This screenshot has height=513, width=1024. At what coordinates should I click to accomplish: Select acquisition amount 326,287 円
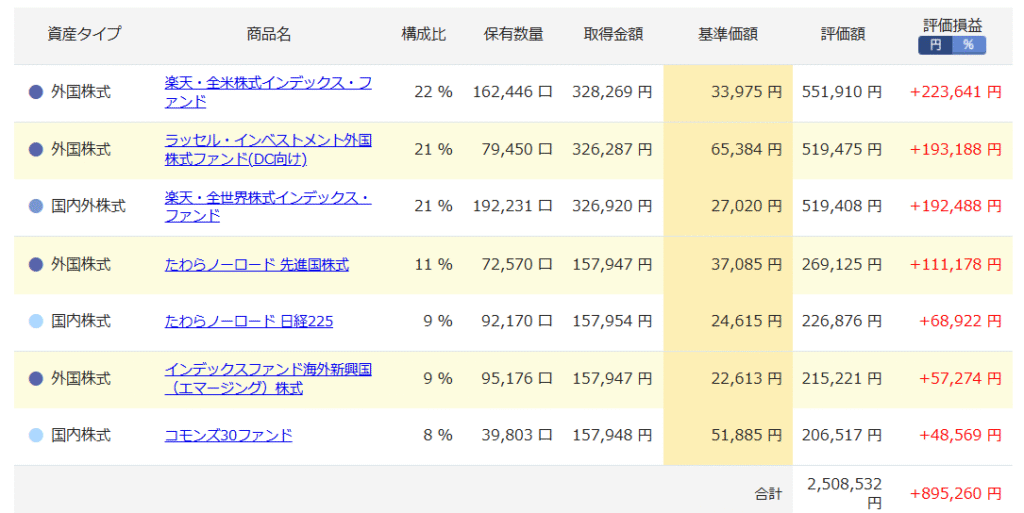point(612,149)
